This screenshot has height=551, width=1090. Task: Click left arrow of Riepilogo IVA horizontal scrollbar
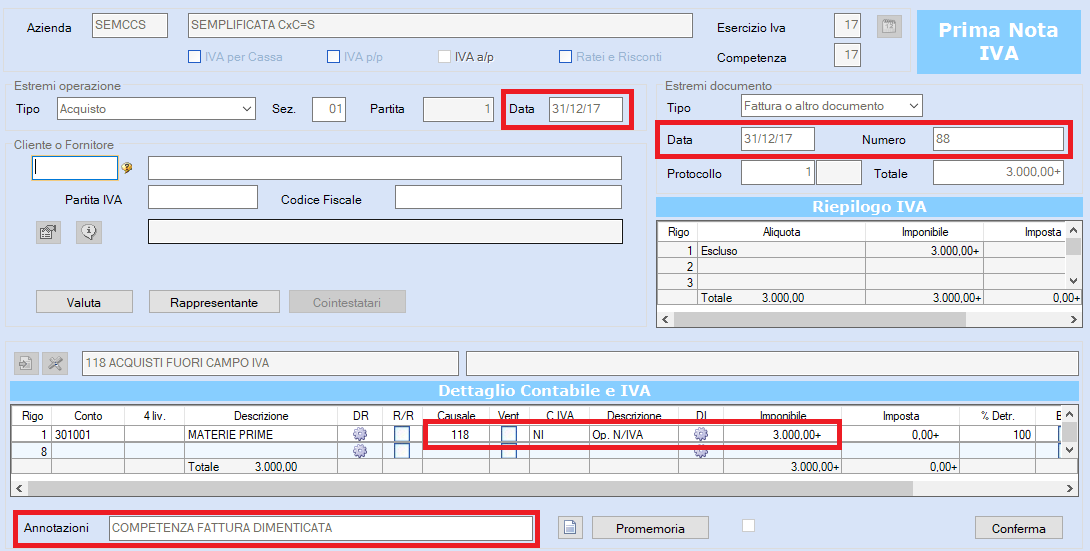(665, 319)
